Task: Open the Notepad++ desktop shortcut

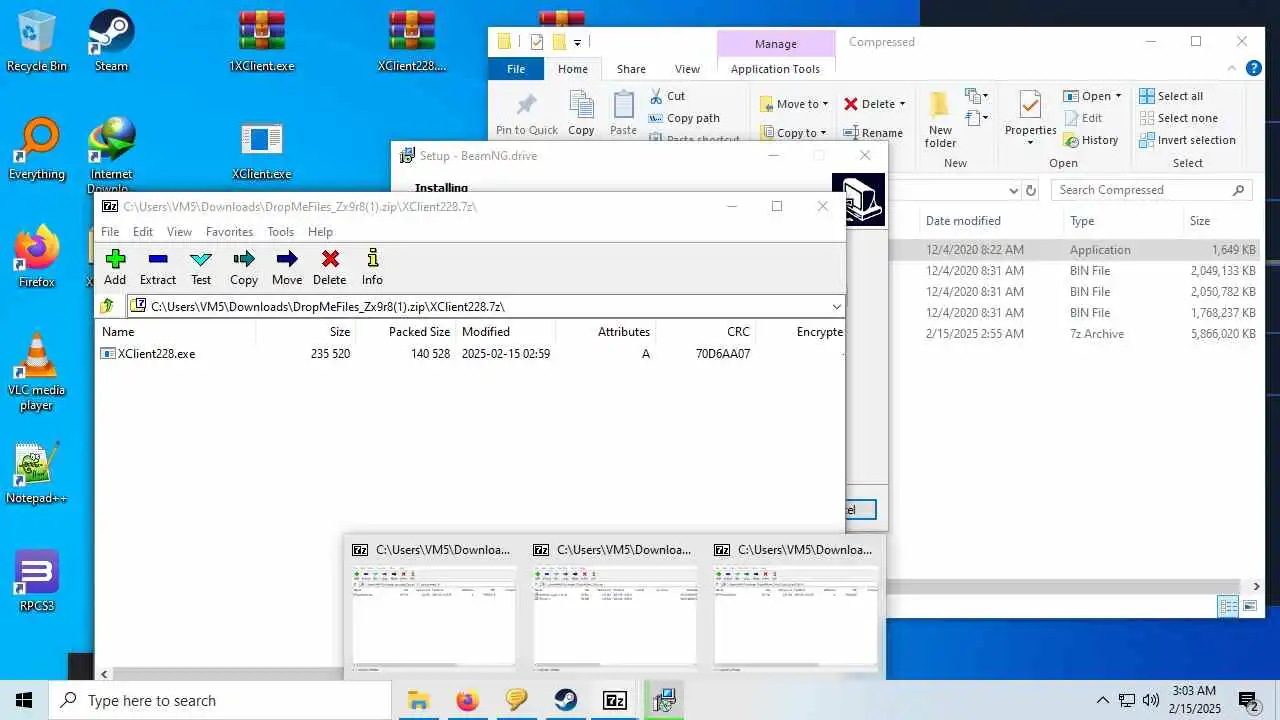Action: pos(37,475)
